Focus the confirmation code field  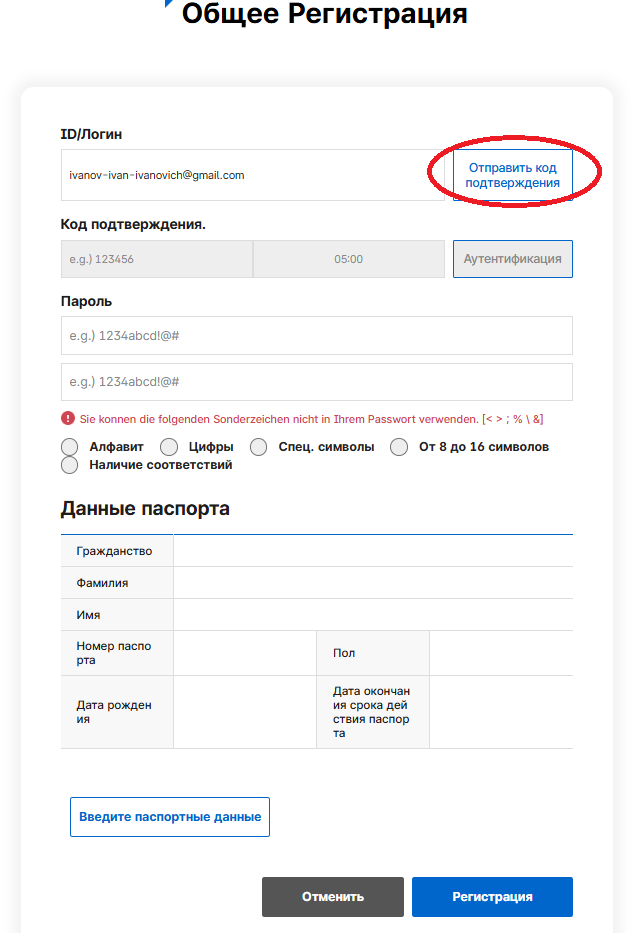157,259
